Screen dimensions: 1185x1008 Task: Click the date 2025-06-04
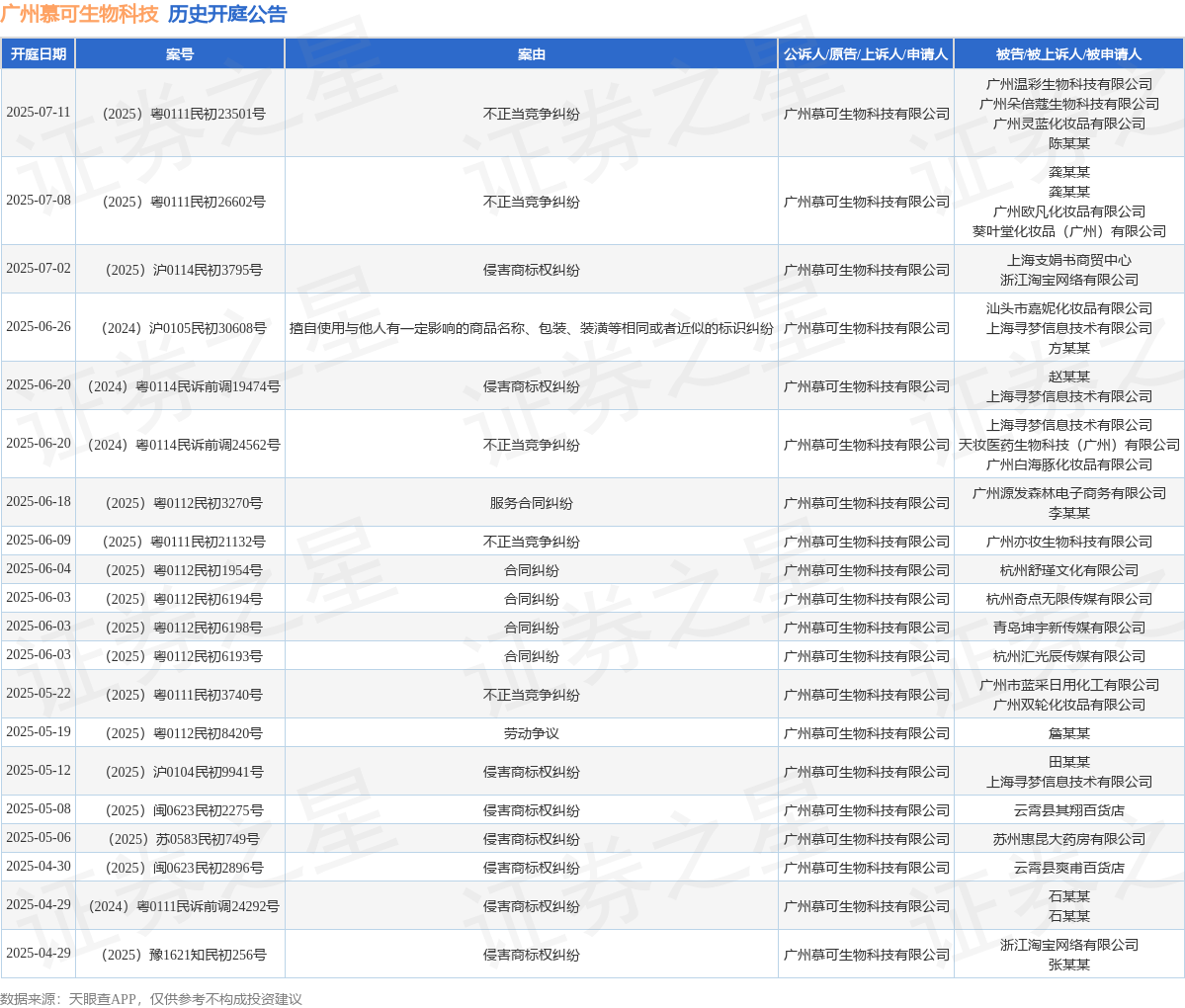tap(39, 568)
